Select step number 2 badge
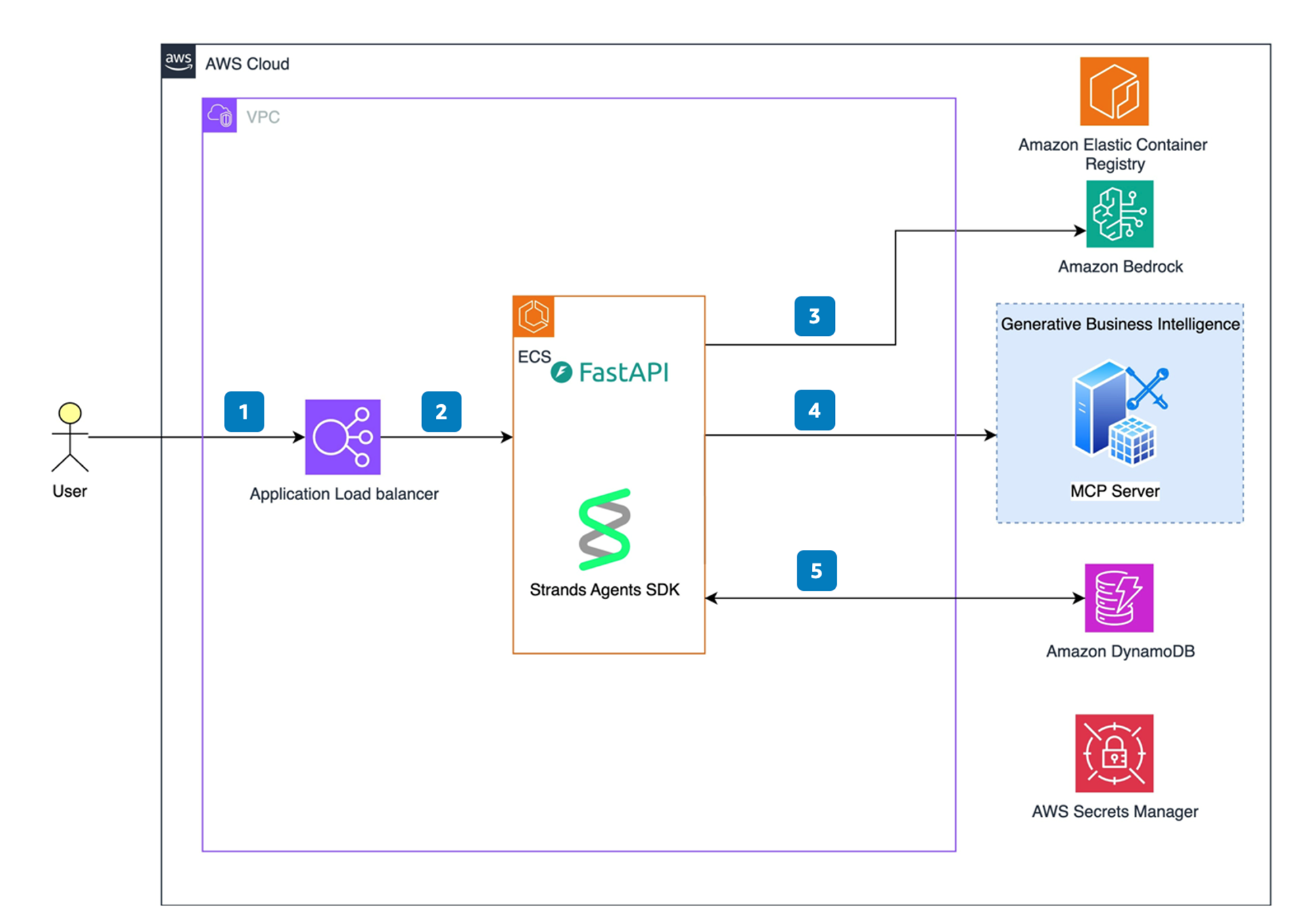 [441, 412]
